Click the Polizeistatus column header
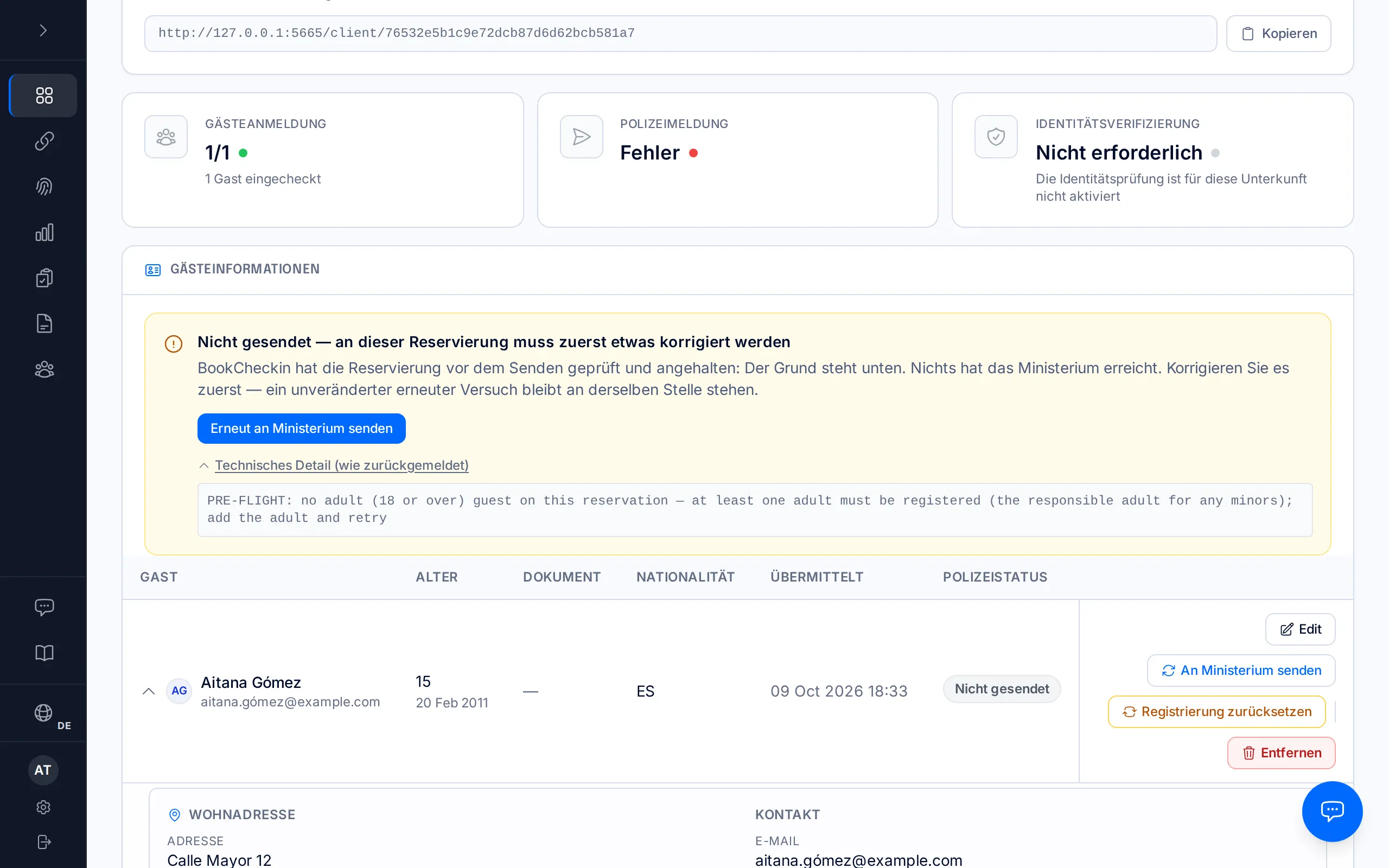This screenshot has height=868, width=1389. 995,577
